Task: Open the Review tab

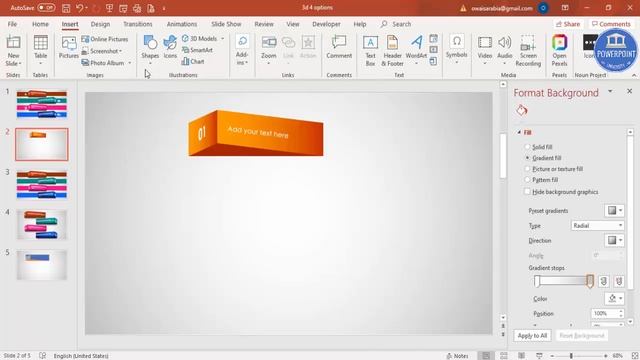Action: [264, 24]
